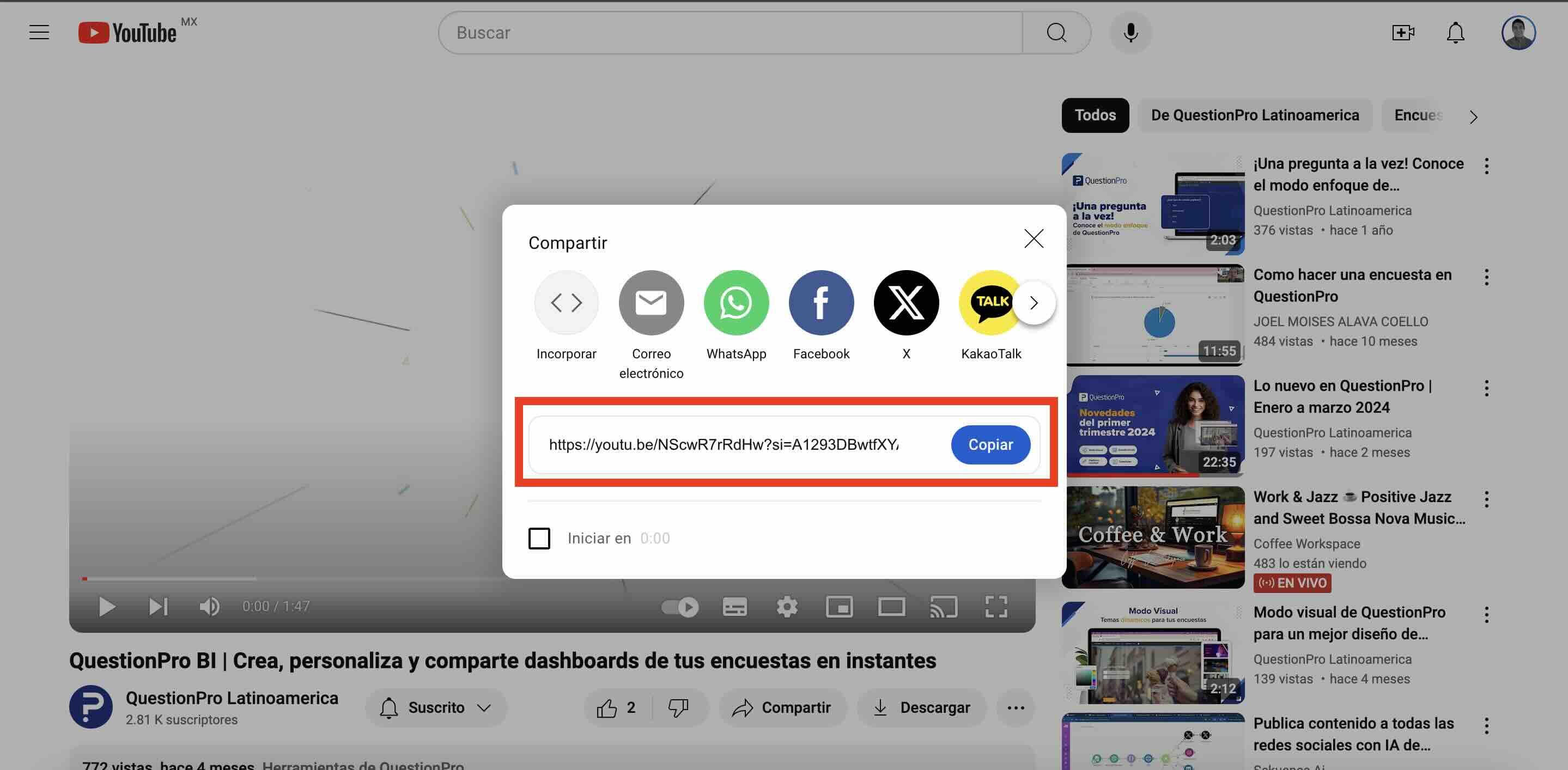1568x770 pixels.
Task: Open options for Work & Jazz video
Action: pyautogui.click(x=1486, y=499)
